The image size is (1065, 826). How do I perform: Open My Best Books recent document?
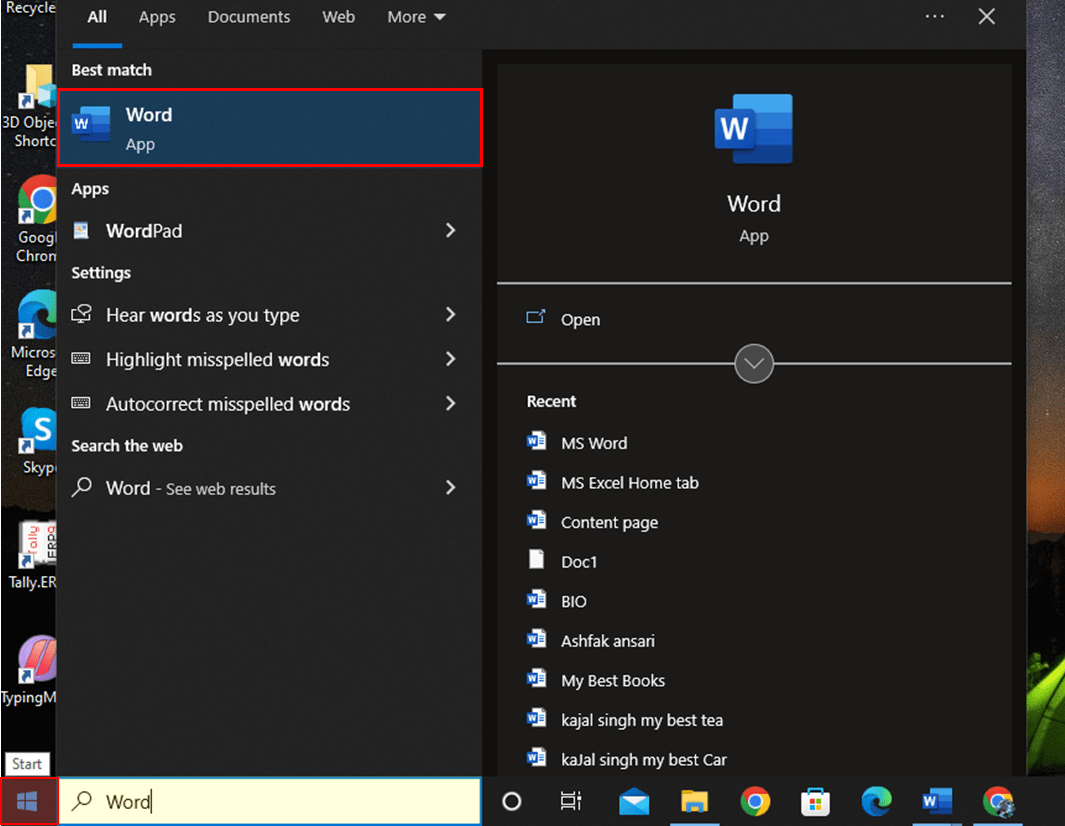click(x=612, y=680)
